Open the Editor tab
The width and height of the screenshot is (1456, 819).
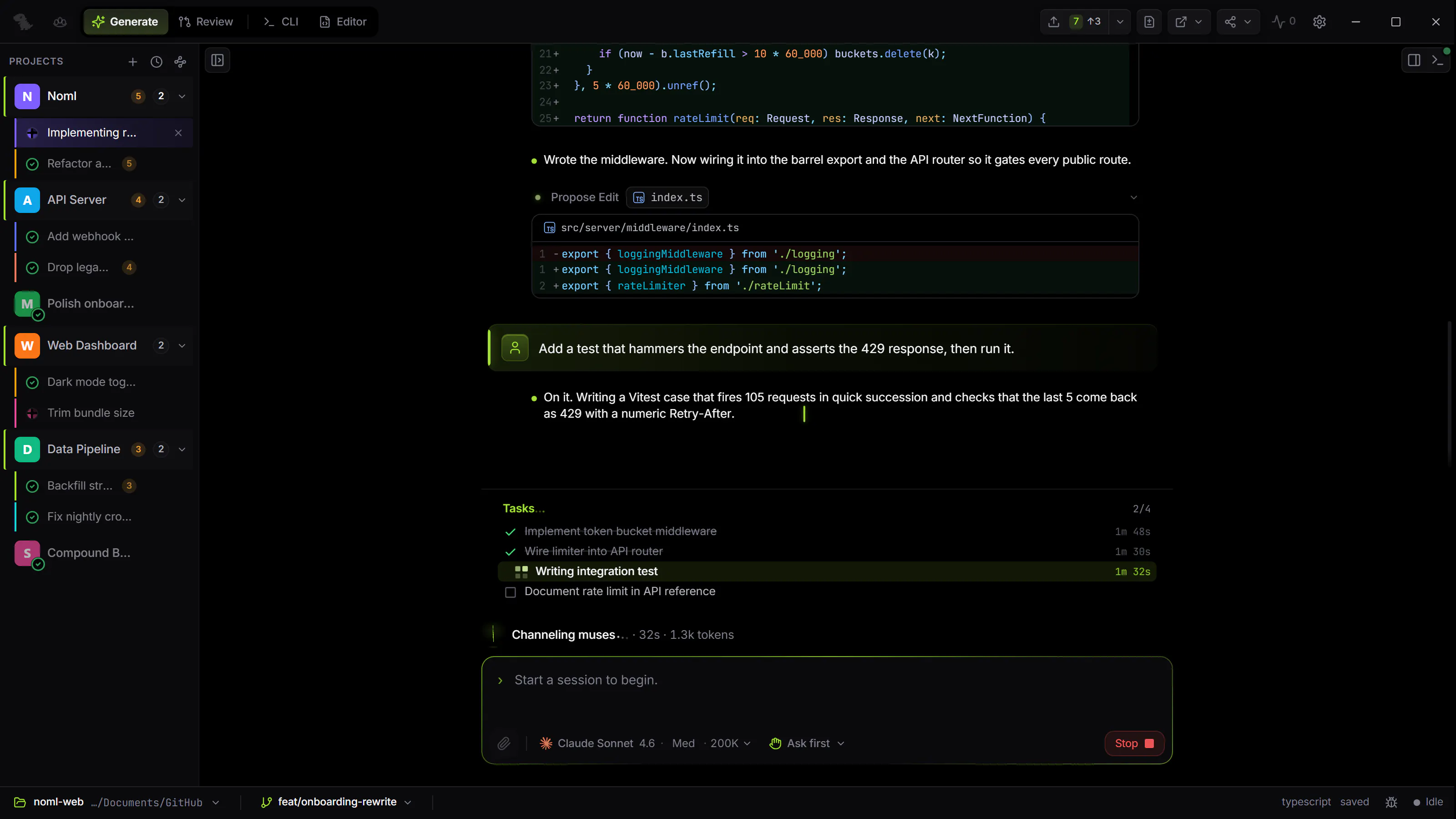click(x=343, y=21)
